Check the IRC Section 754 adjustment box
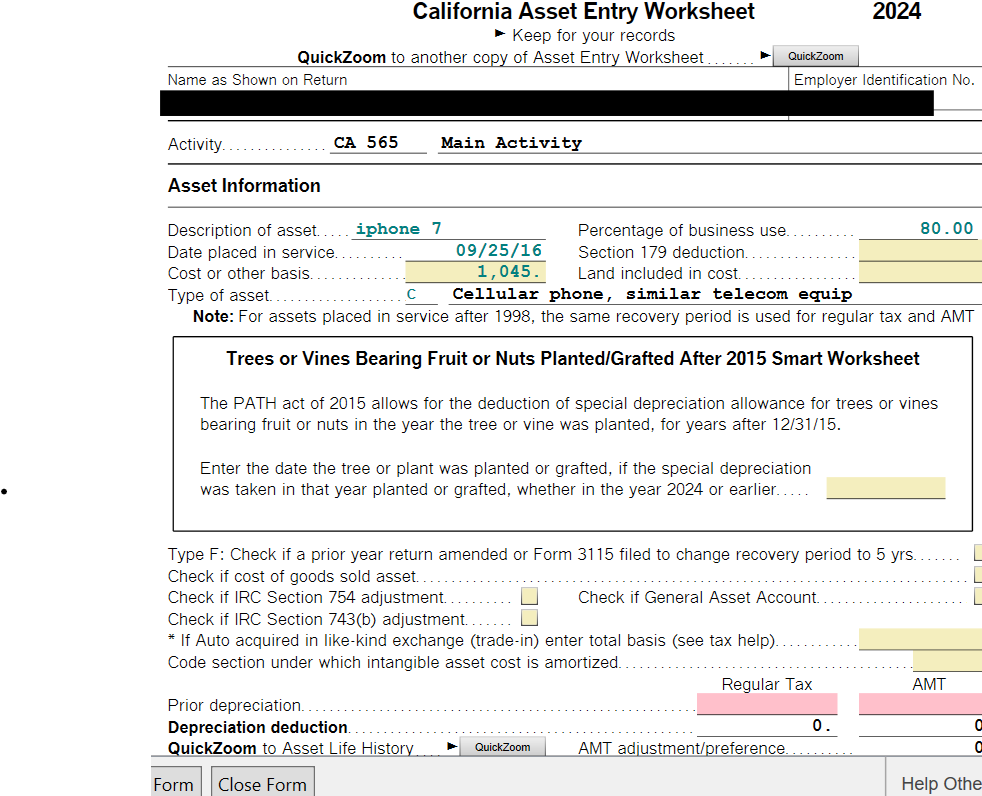Viewport: 982px width, 796px height. click(530, 598)
